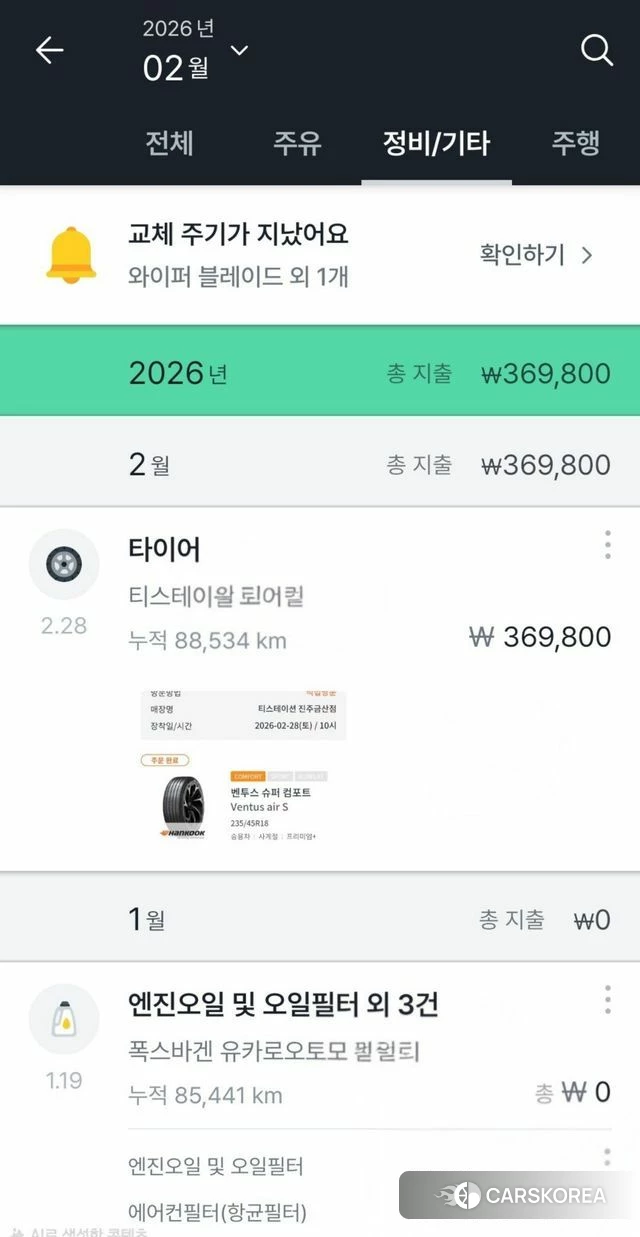640x1237 pixels.
Task: Tap the yellow bell notification icon
Action: pos(71,255)
